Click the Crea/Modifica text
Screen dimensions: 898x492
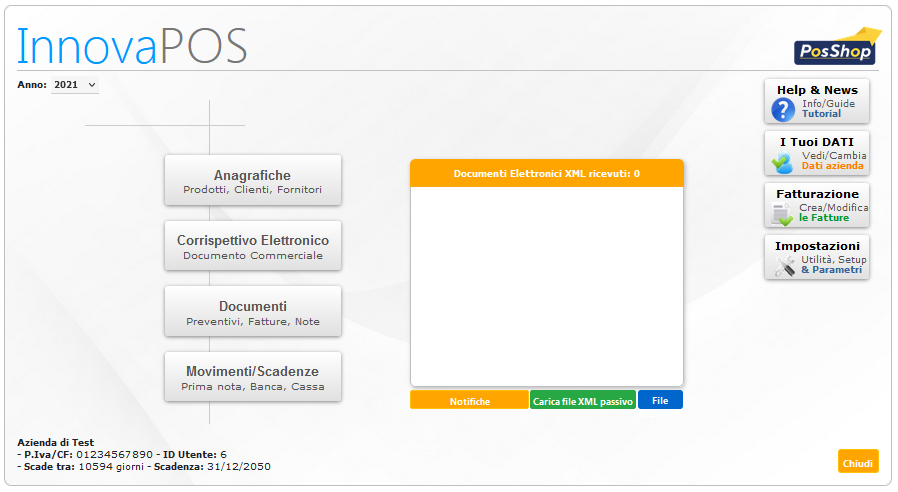[x=834, y=207]
